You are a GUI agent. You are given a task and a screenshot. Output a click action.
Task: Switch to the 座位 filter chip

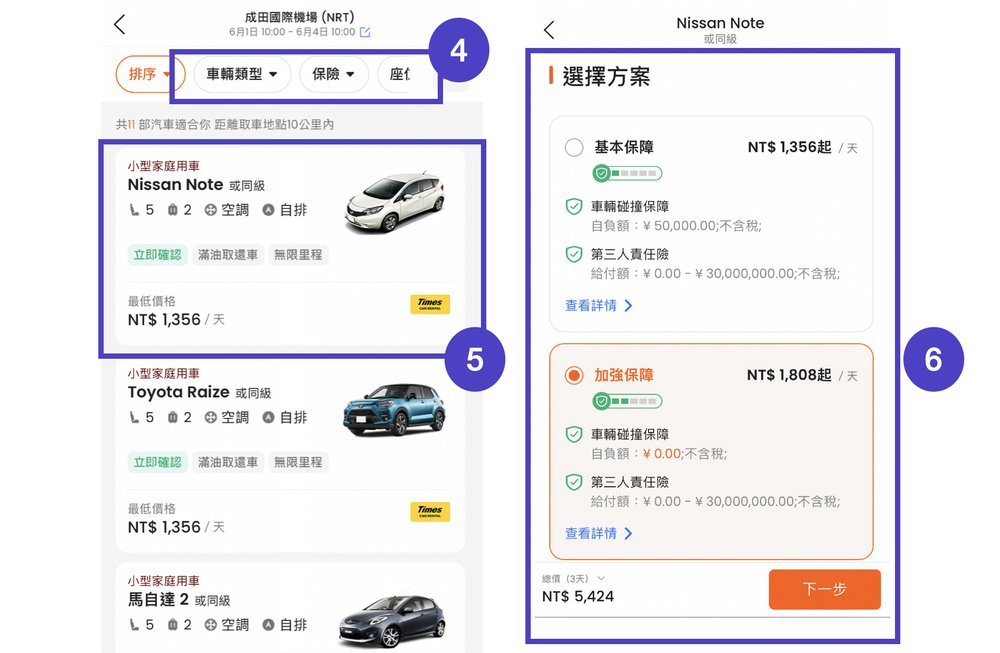[x=402, y=74]
